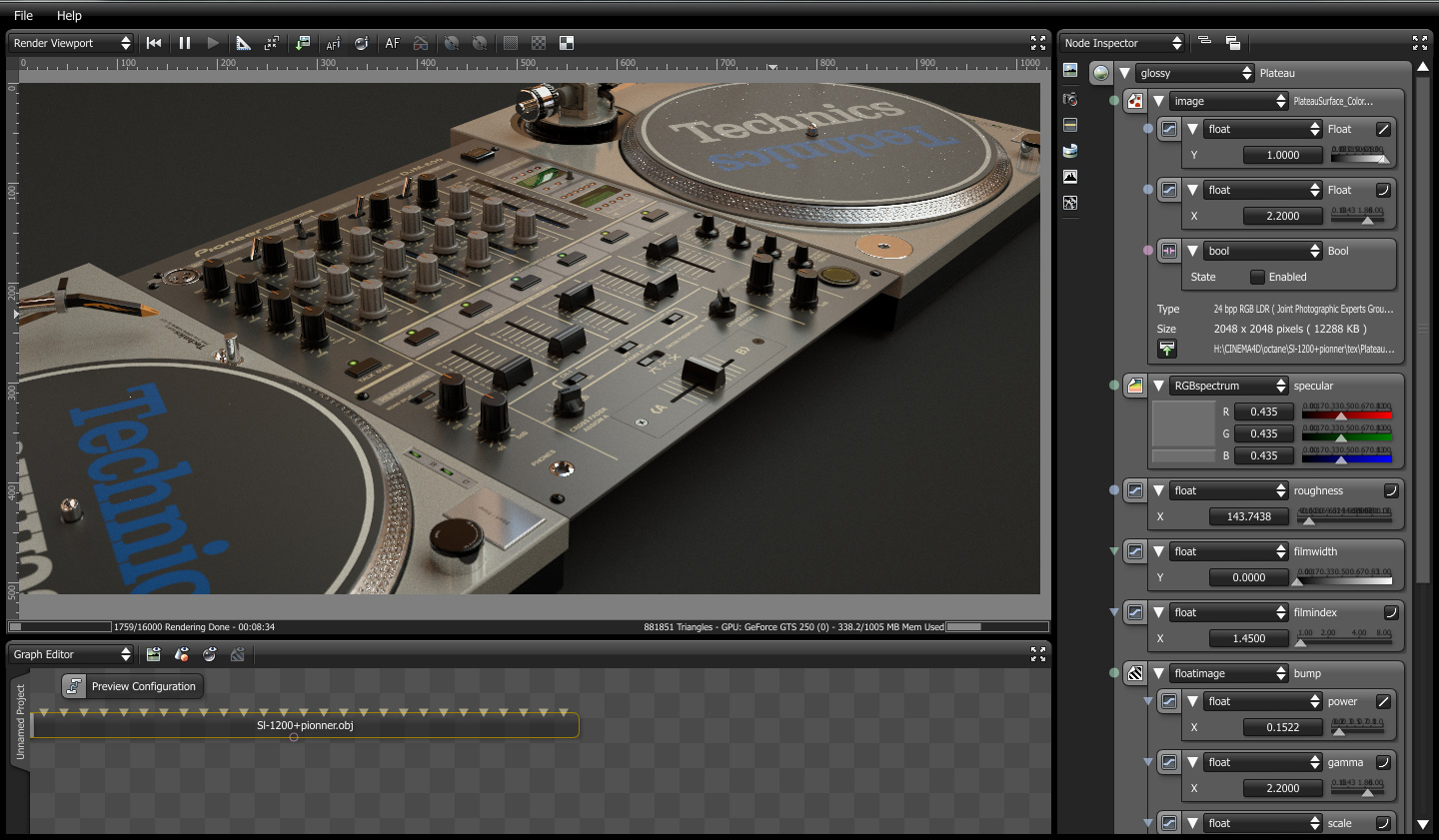This screenshot has width=1439, height=840.
Task: Click the stereo 3D glasses icon
Action: coord(421,43)
